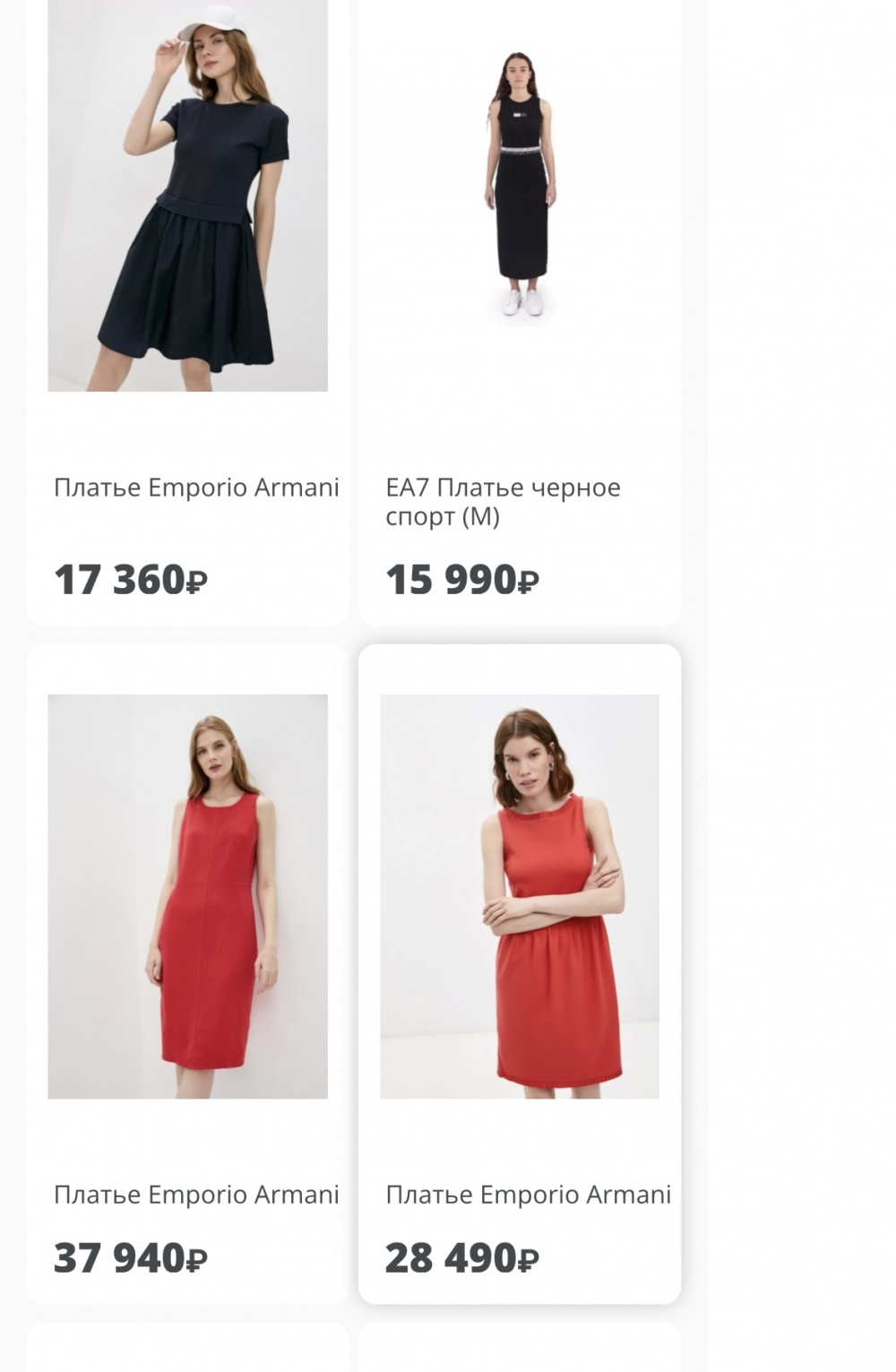Click the 17 360₽ price
Screen dimensions: 896x1372
(x=131, y=580)
